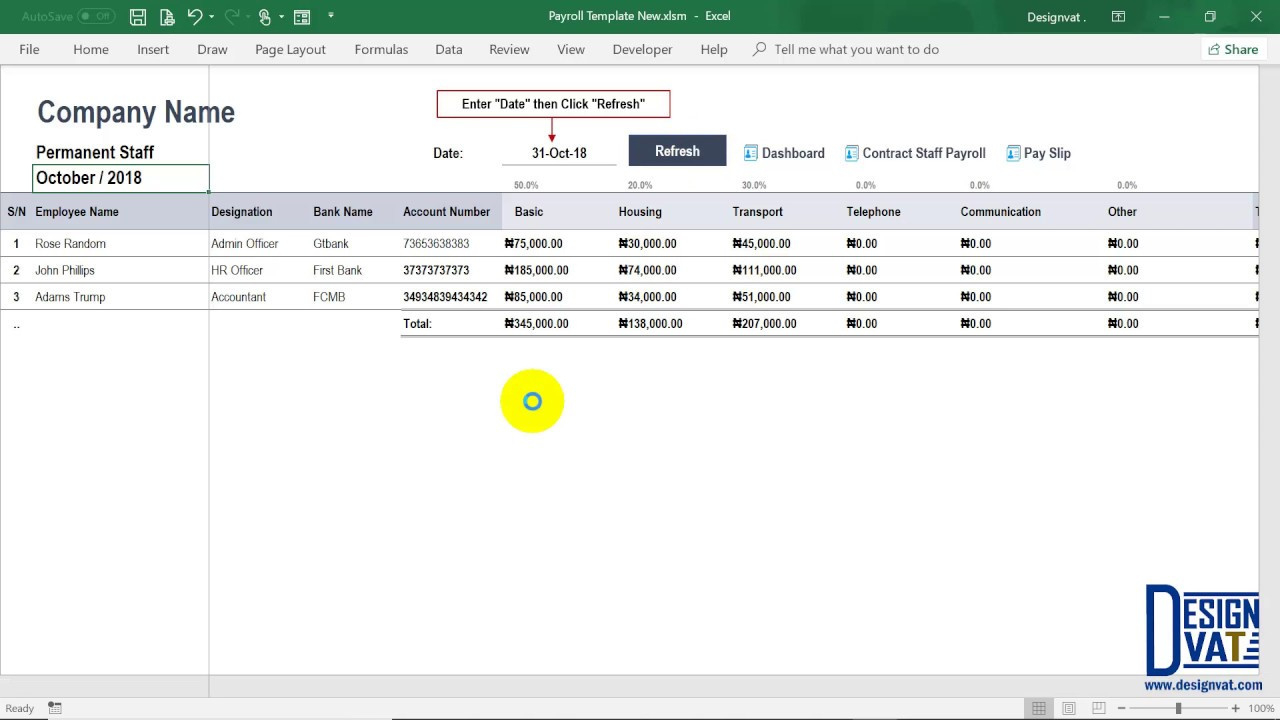Click the Share button
Image resolution: width=1280 pixels, height=720 pixels.
[1234, 49]
